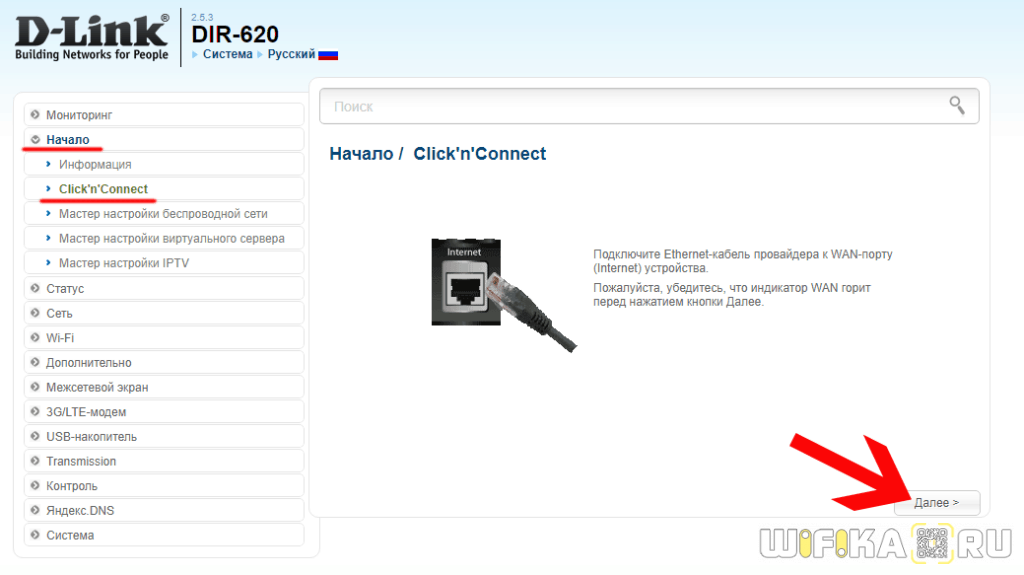Expand the Wi-Fi menu section

tap(164, 338)
